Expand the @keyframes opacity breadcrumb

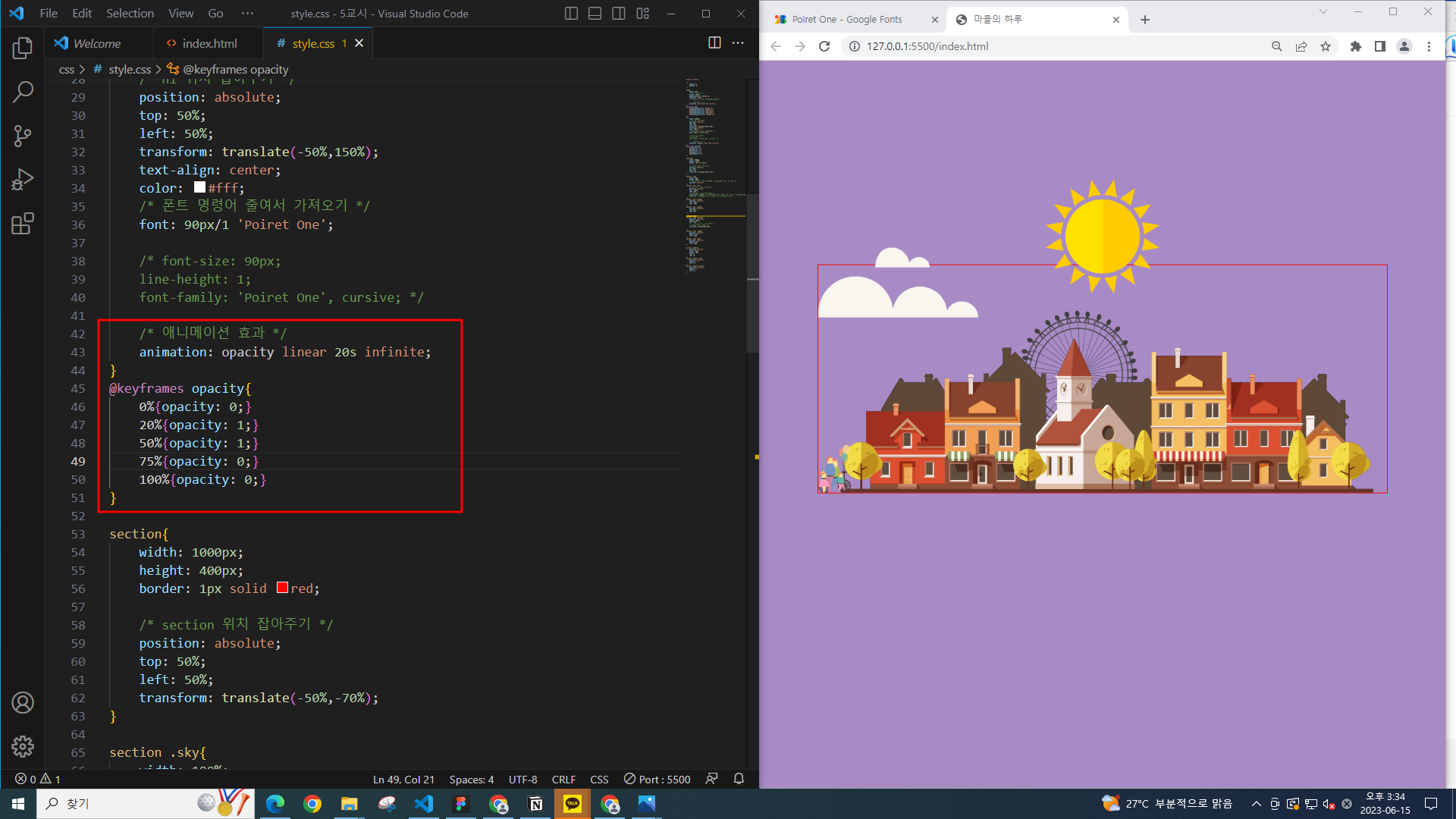tap(235, 69)
